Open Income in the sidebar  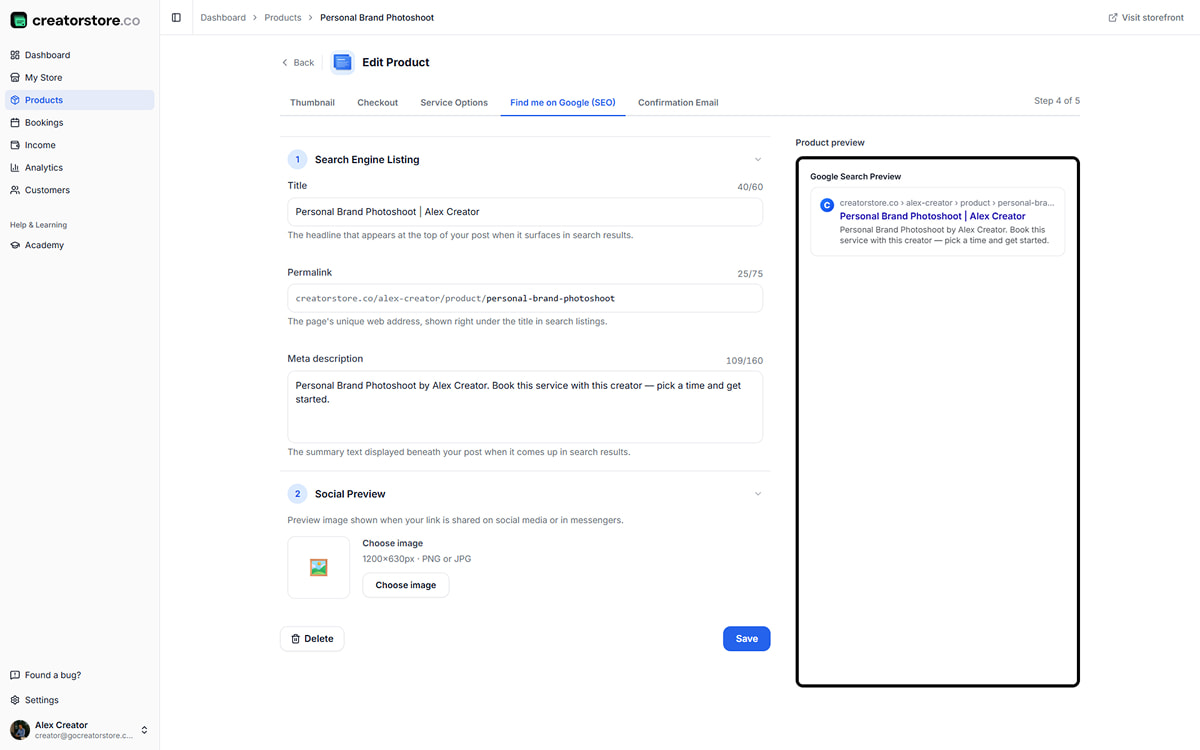80,145
